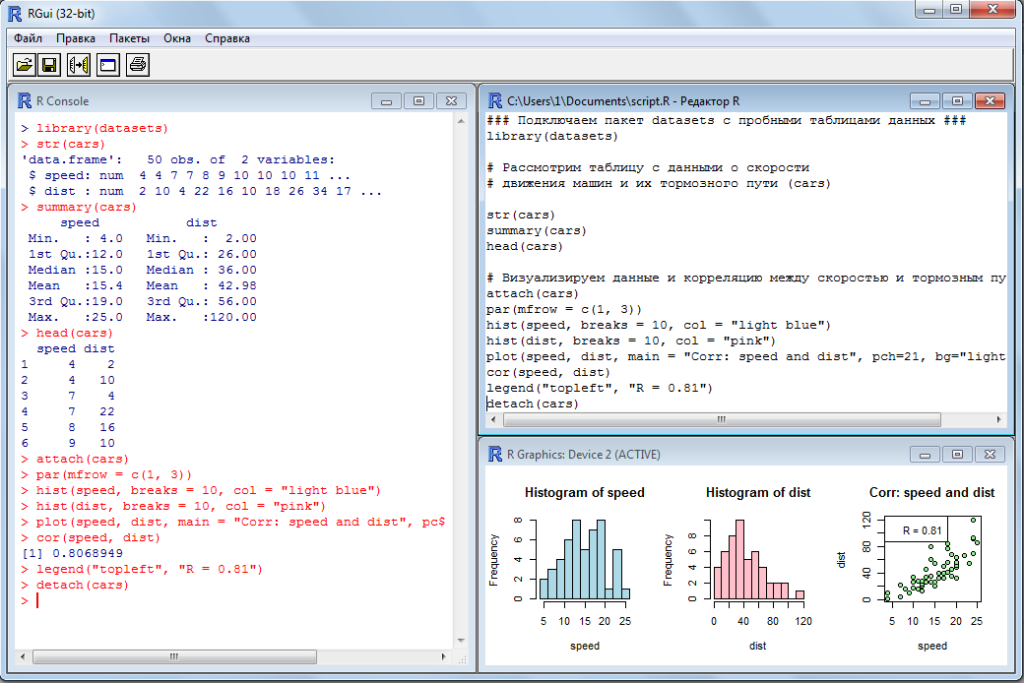This screenshot has width=1024, height=683.
Task: Click the R Console horizontal scrollbar thumb
Action: 173,657
